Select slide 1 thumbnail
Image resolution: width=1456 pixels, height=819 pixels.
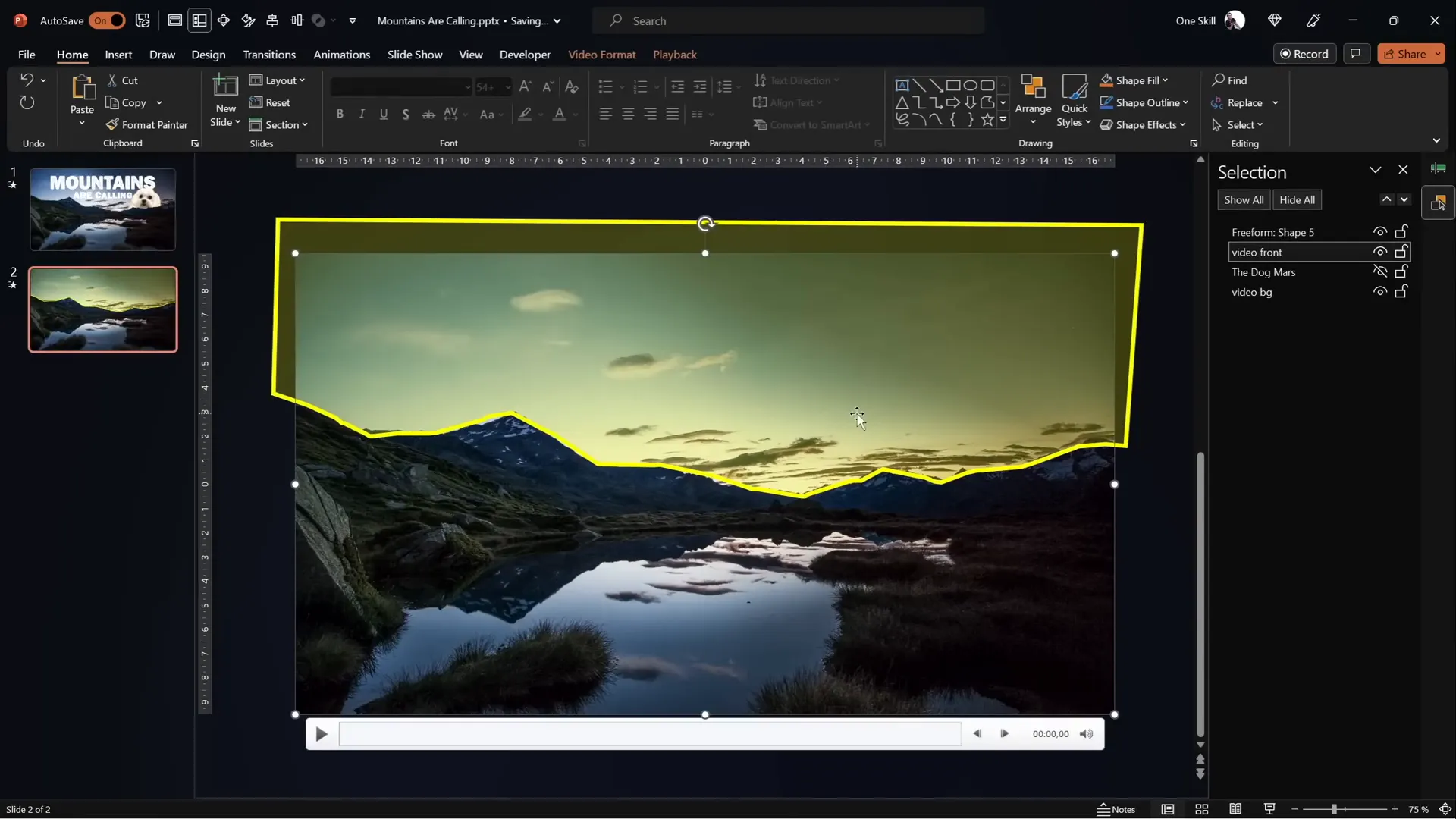(103, 210)
